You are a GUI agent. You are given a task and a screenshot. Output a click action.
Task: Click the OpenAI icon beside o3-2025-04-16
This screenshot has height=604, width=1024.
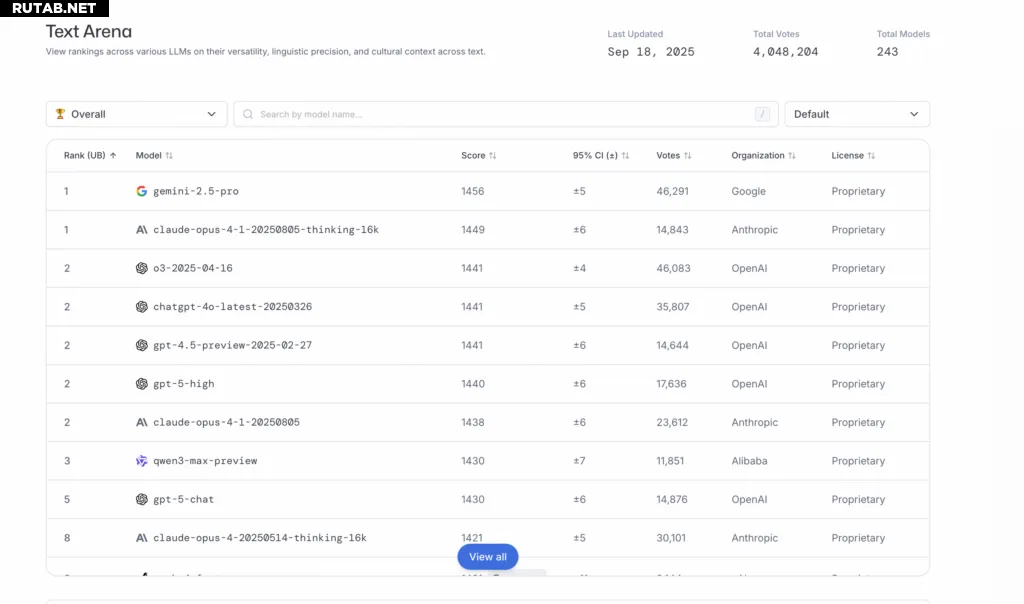pyautogui.click(x=141, y=268)
